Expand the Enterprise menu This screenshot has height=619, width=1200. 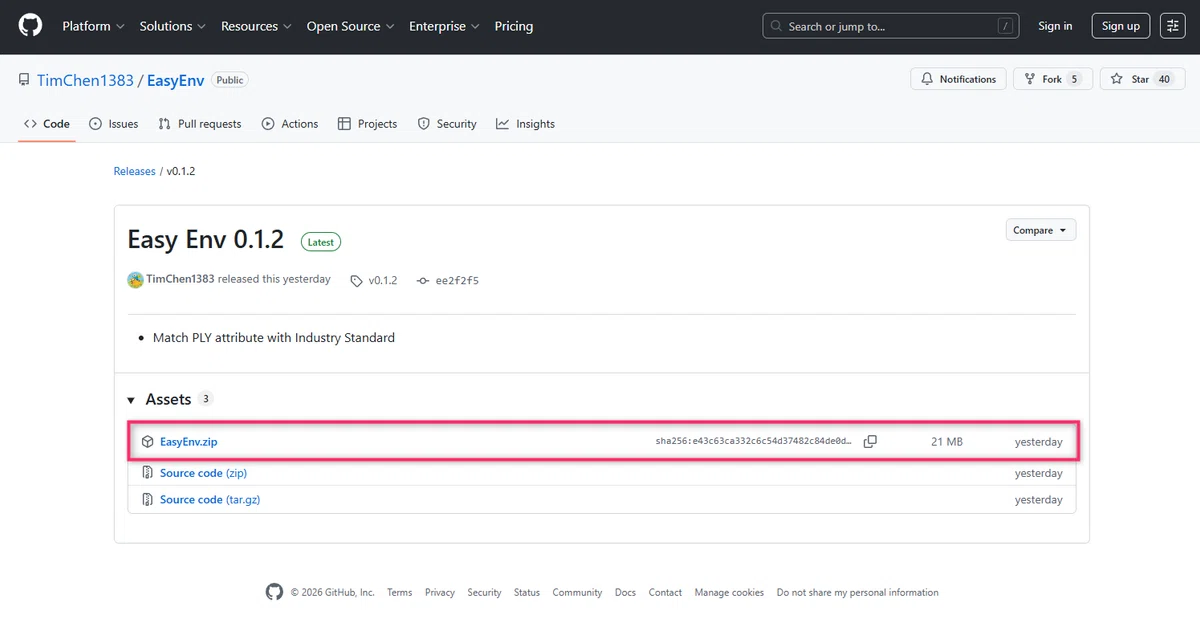tap(444, 26)
